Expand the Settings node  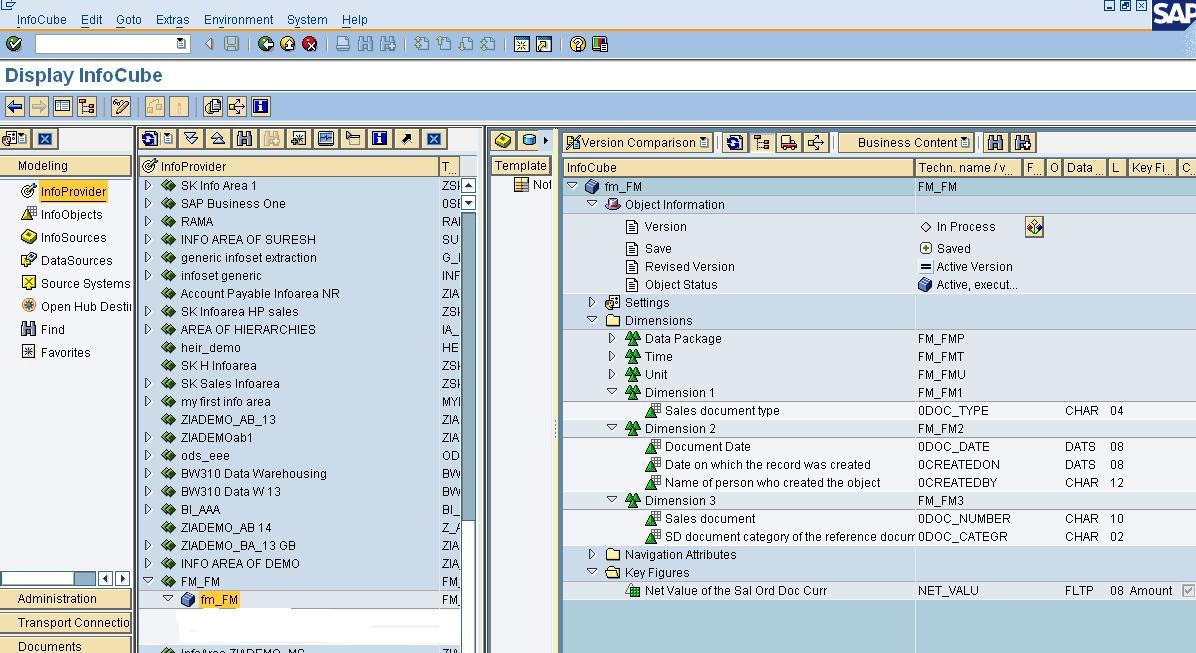click(592, 303)
